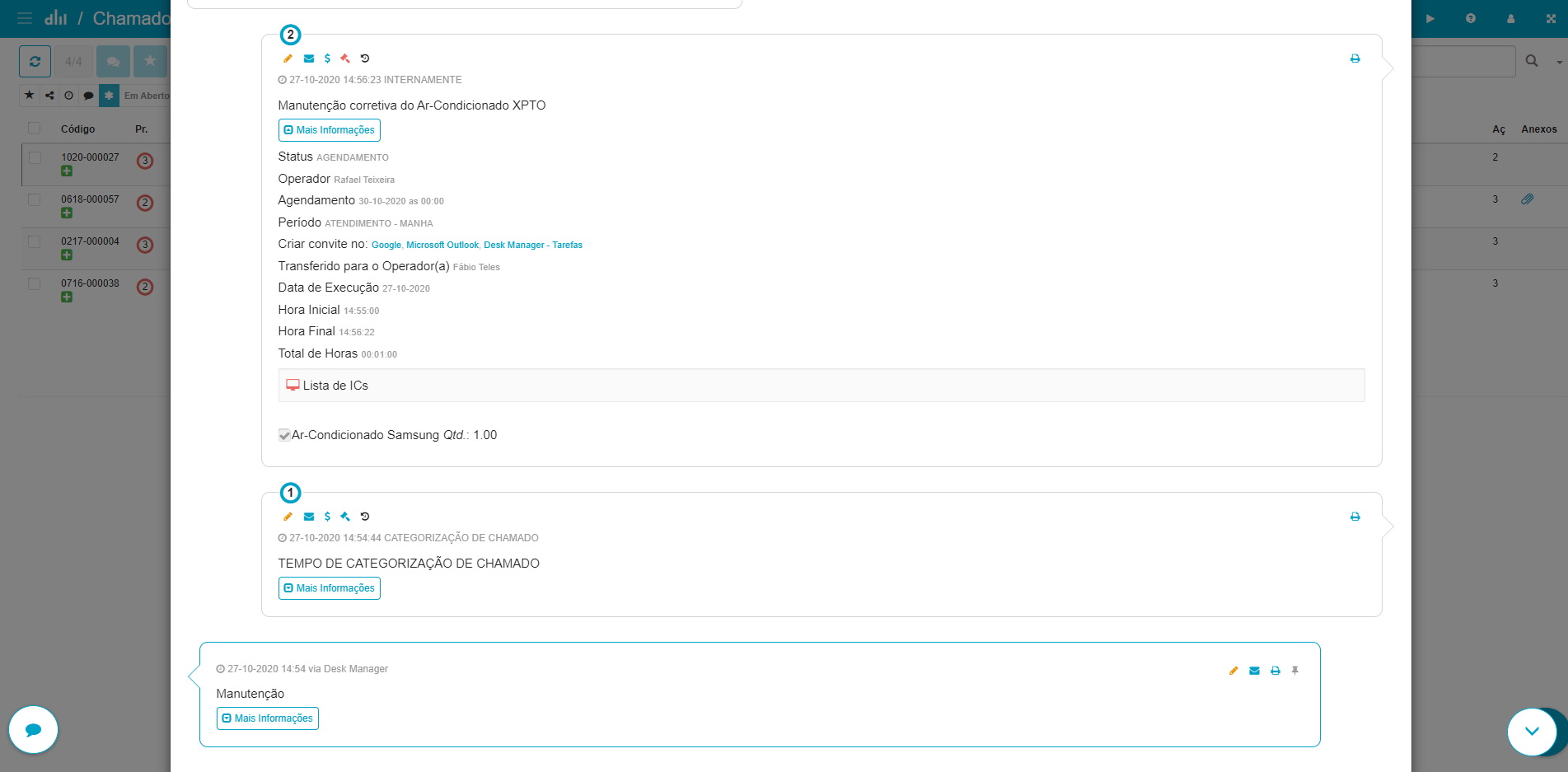Expand Mais Informações in action 2
Screen dimensions: 1568x772
click(x=330, y=130)
